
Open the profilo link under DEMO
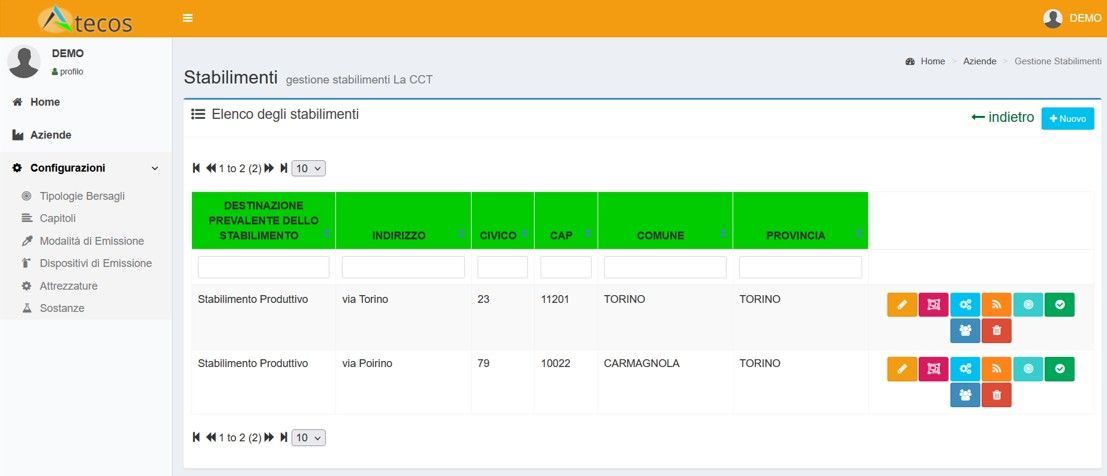[68, 71]
